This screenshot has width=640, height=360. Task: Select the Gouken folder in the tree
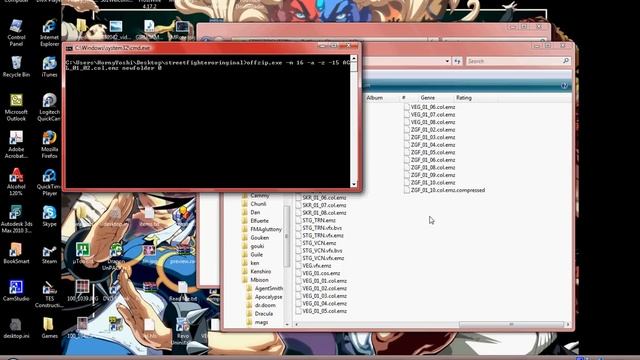point(260,238)
